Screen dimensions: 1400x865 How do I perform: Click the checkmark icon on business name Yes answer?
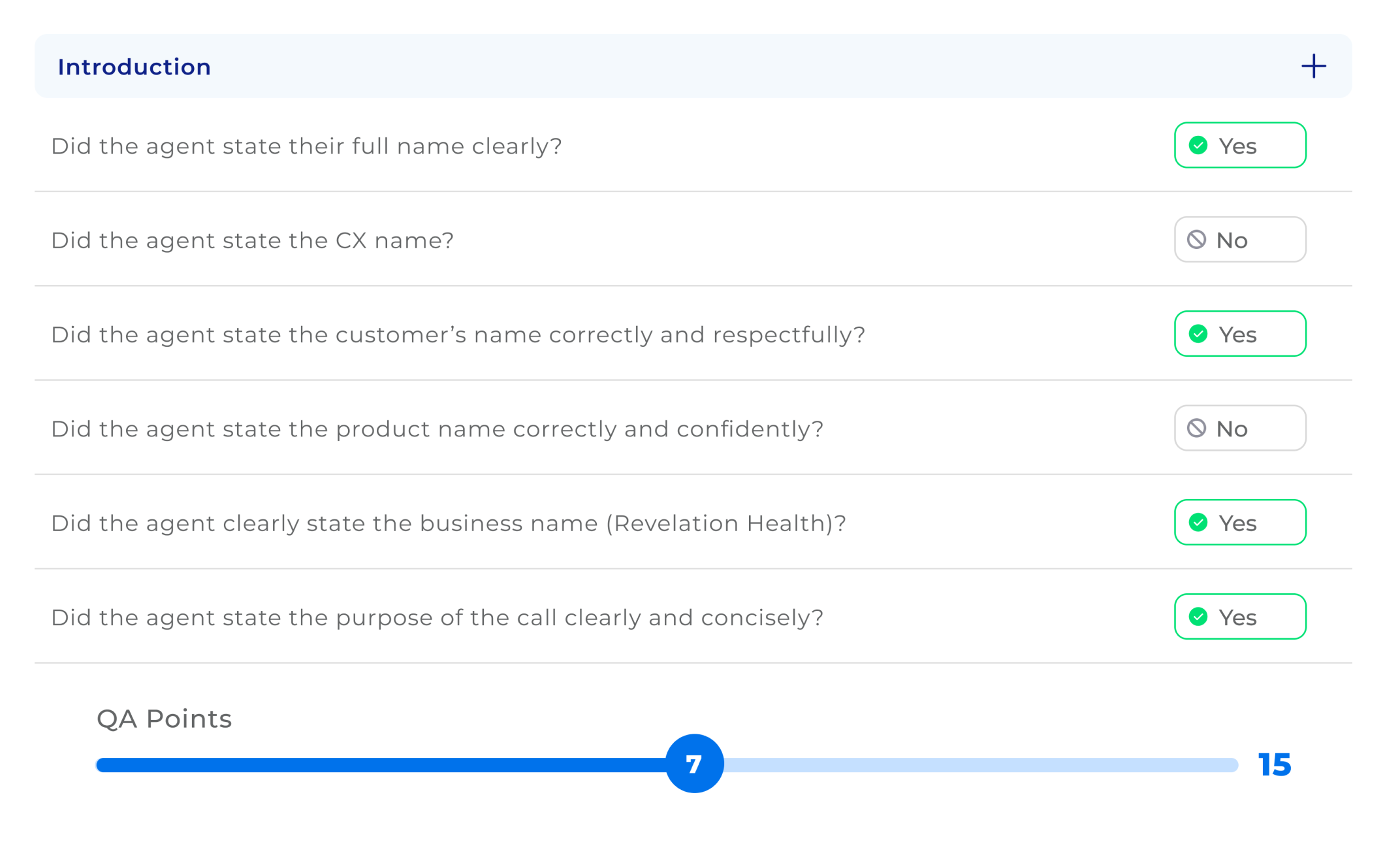tap(1198, 522)
